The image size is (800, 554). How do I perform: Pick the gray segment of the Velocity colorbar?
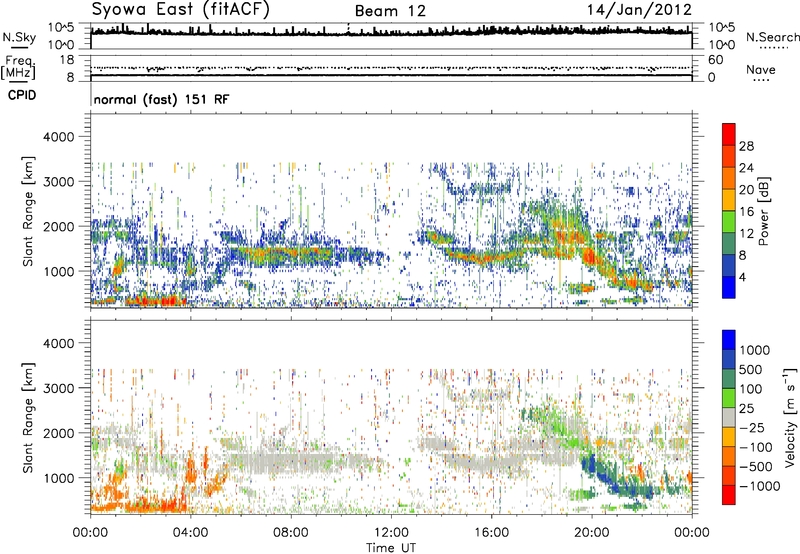[729, 417]
